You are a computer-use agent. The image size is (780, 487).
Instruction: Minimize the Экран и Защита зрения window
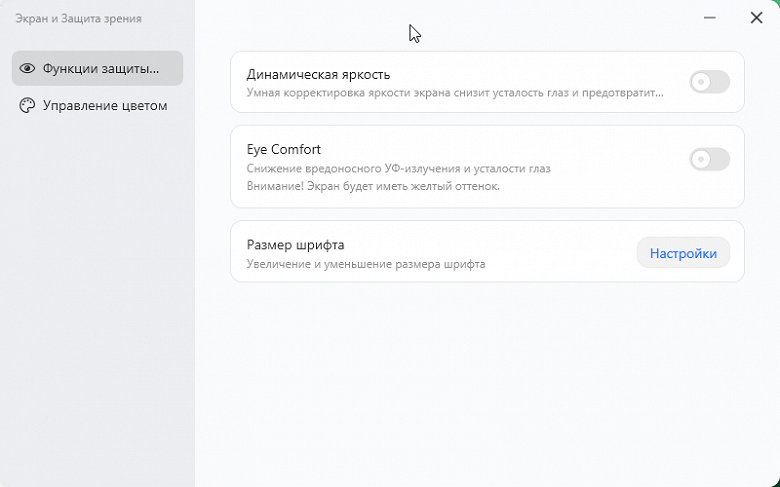point(710,18)
